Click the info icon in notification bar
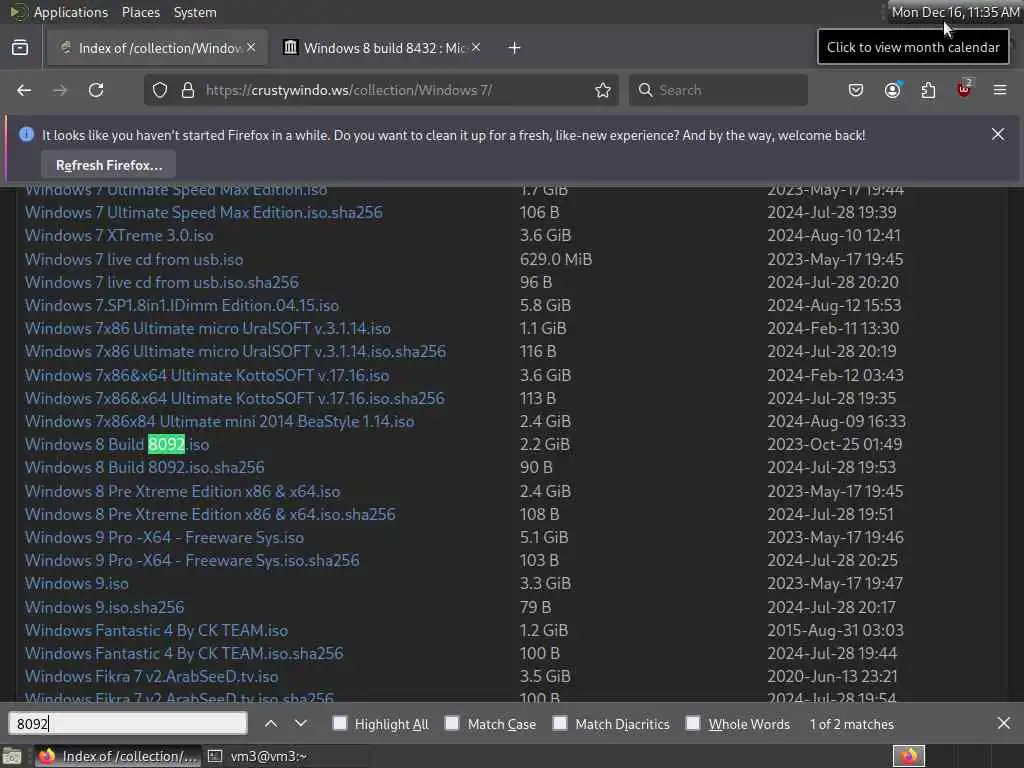The height and width of the screenshot is (768, 1024). click(x=26, y=135)
